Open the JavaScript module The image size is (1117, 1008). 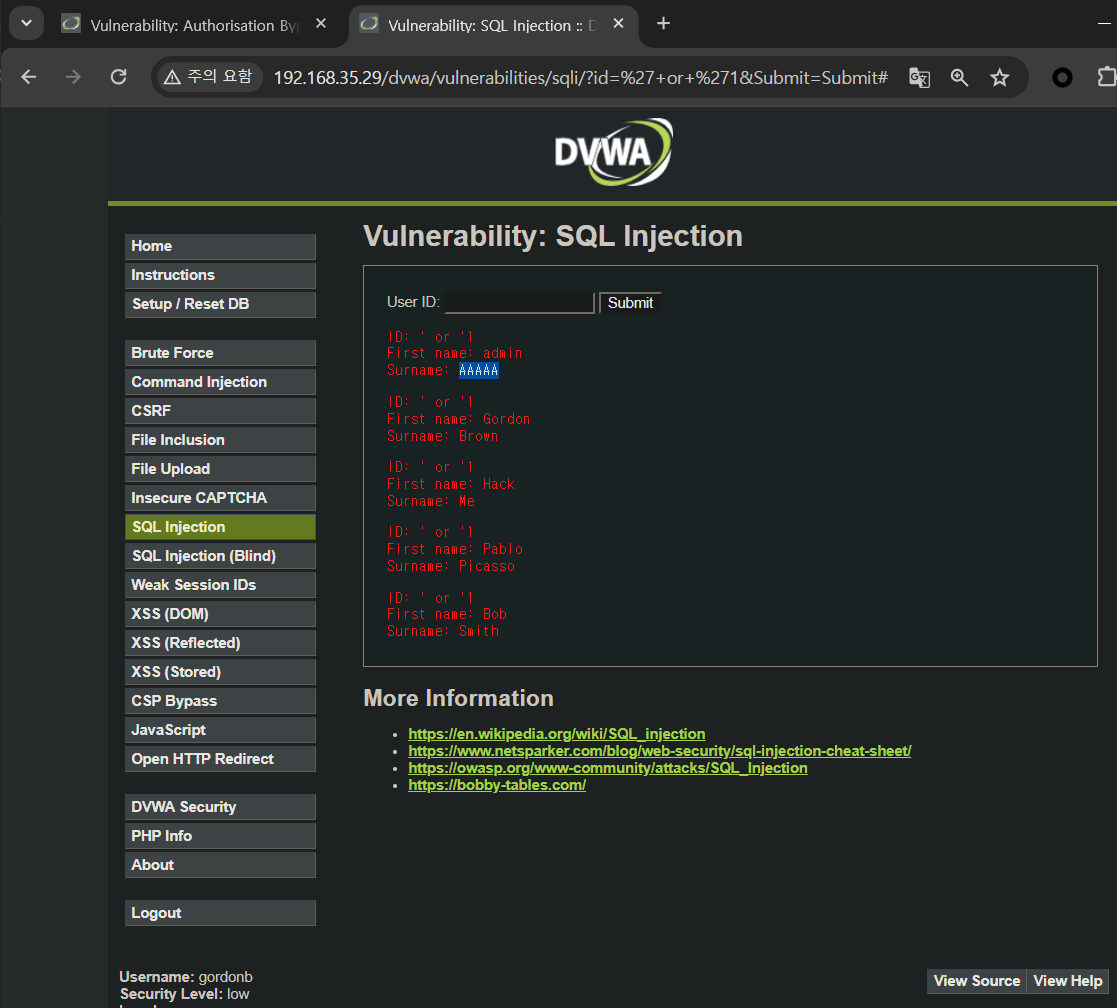220,731
